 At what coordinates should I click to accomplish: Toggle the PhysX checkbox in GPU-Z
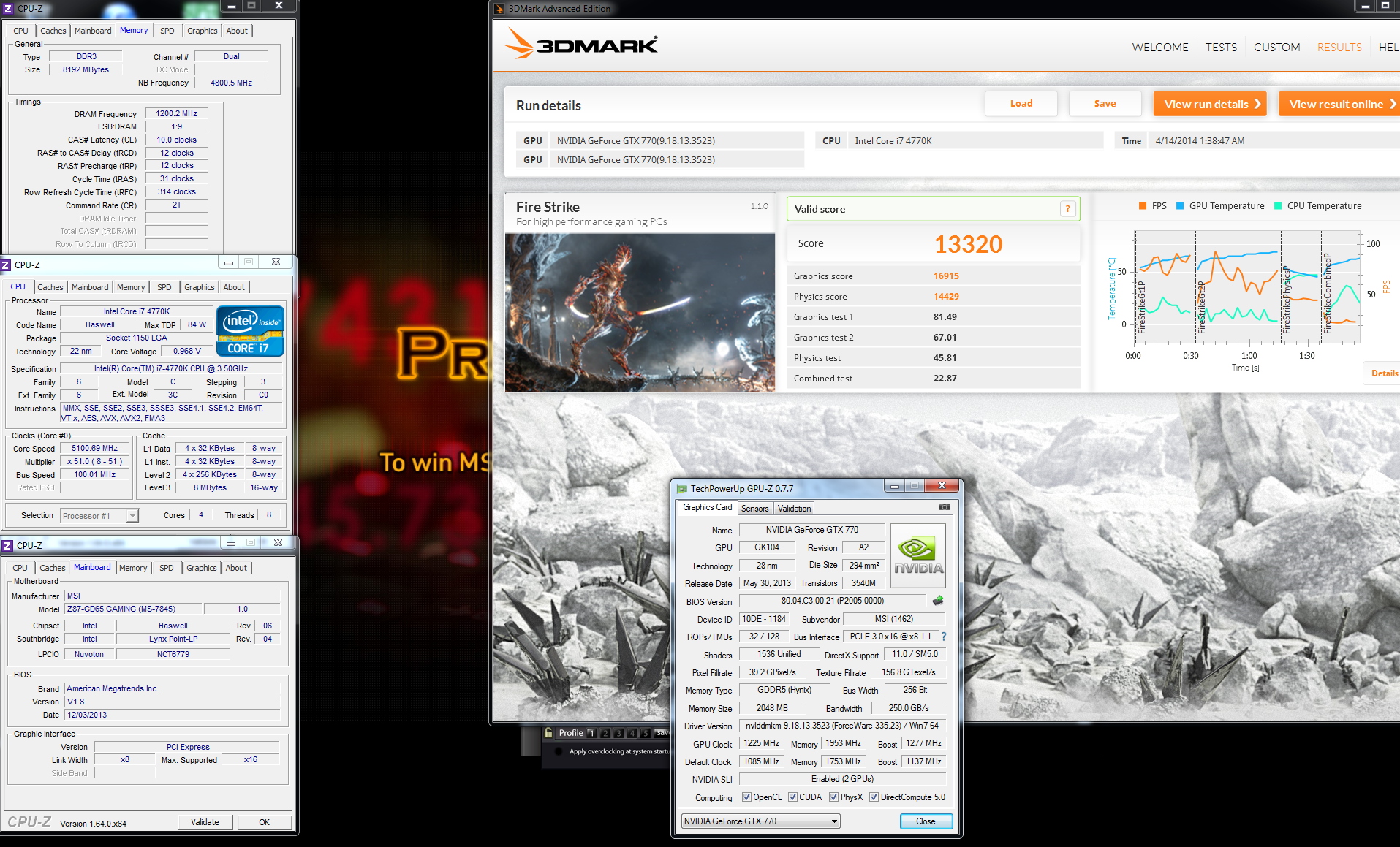[x=833, y=797]
